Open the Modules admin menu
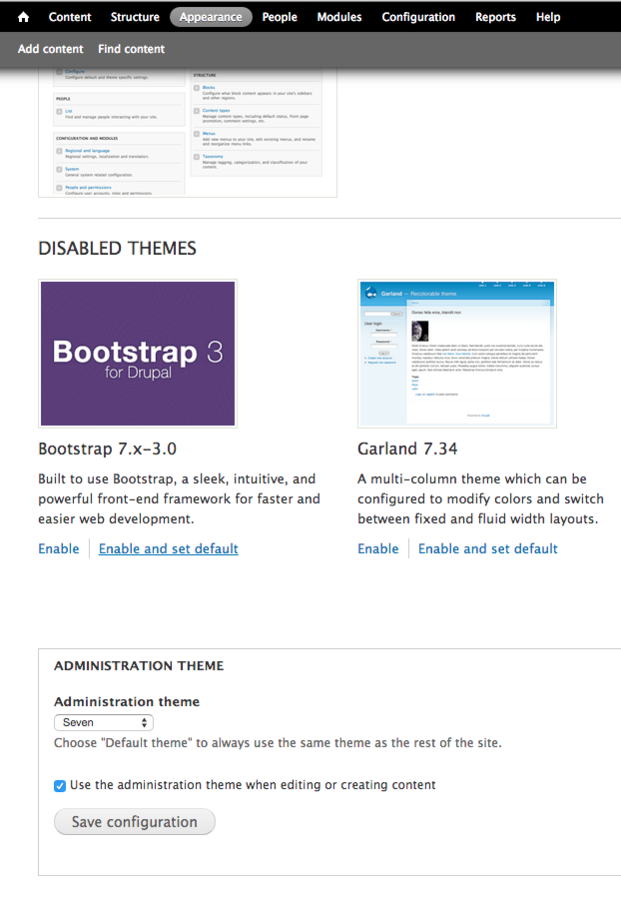Viewport: 621px width, 900px height. pyautogui.click(x=339, y=17)
